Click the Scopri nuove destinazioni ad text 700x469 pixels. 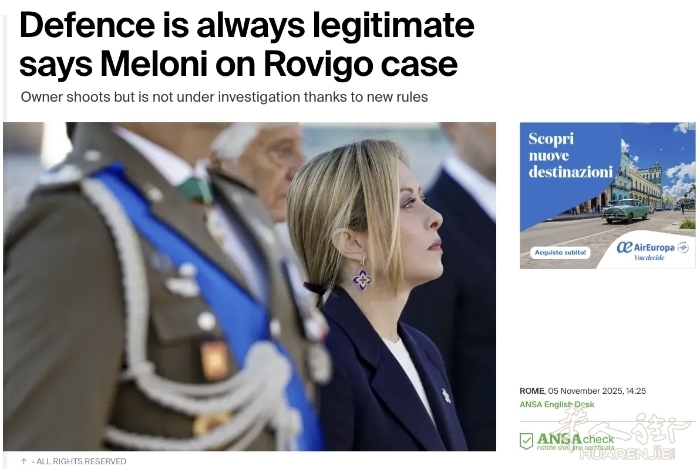pos(570,155)
